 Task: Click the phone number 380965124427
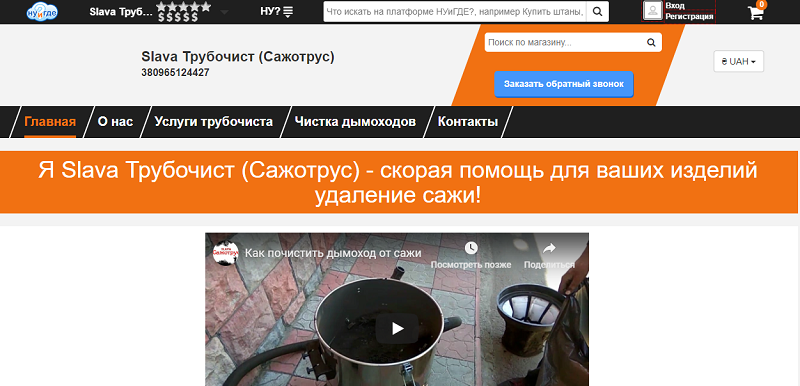[x=175, y=72]
